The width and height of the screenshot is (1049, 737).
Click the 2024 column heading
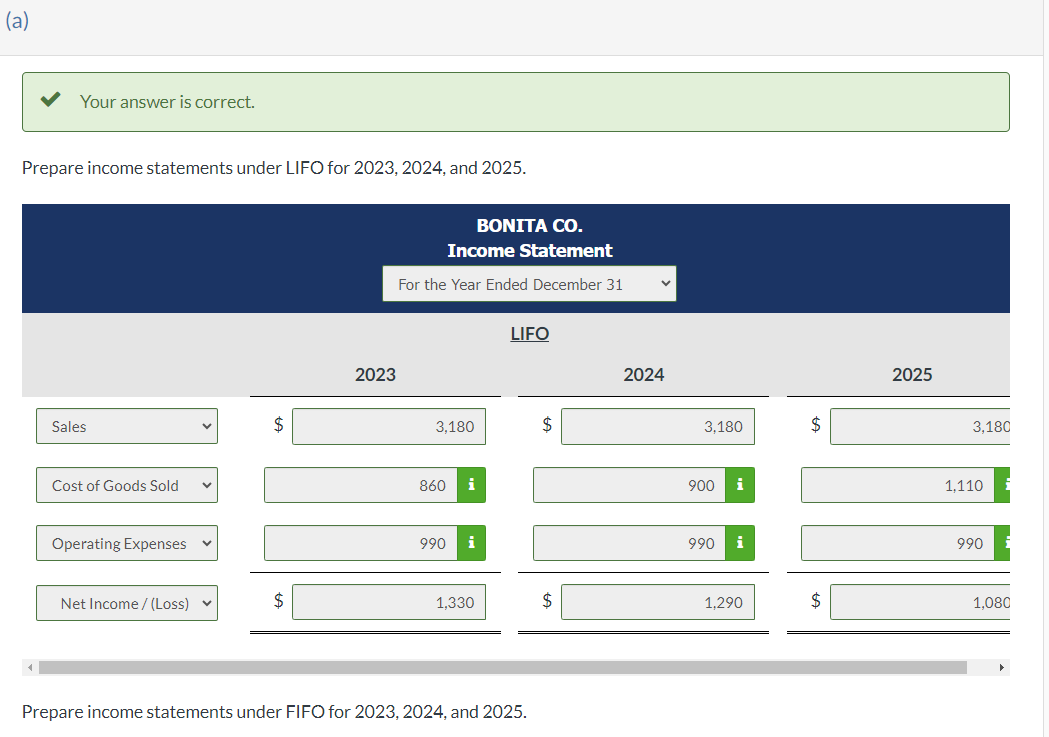tap(643, 374)
